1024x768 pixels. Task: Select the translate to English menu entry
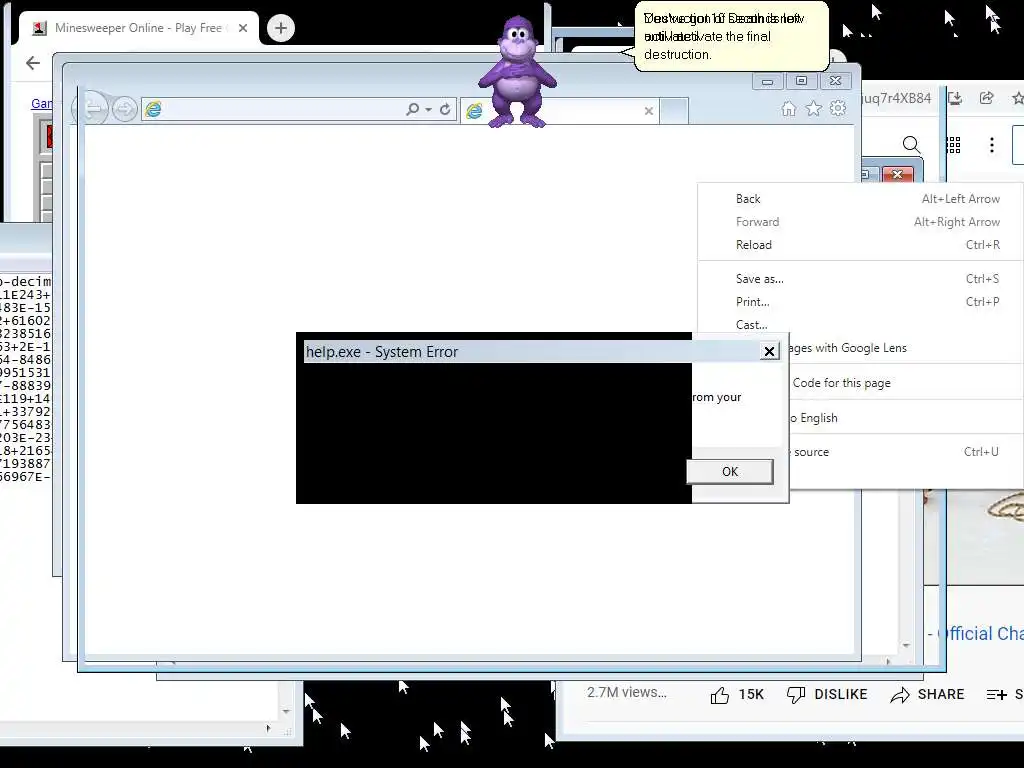(x=906, y=418)
